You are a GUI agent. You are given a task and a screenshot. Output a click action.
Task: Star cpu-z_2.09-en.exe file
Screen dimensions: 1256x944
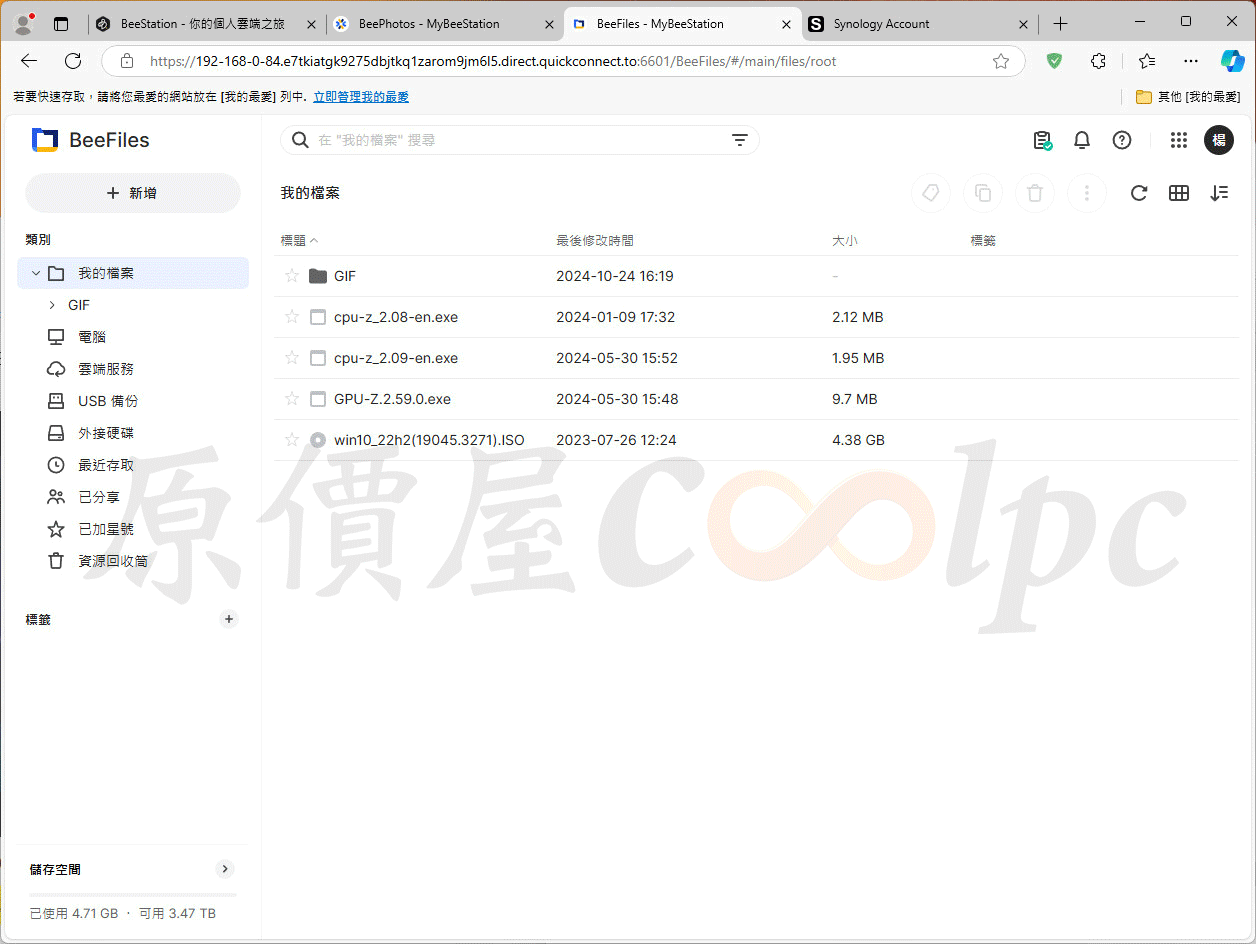292,358
